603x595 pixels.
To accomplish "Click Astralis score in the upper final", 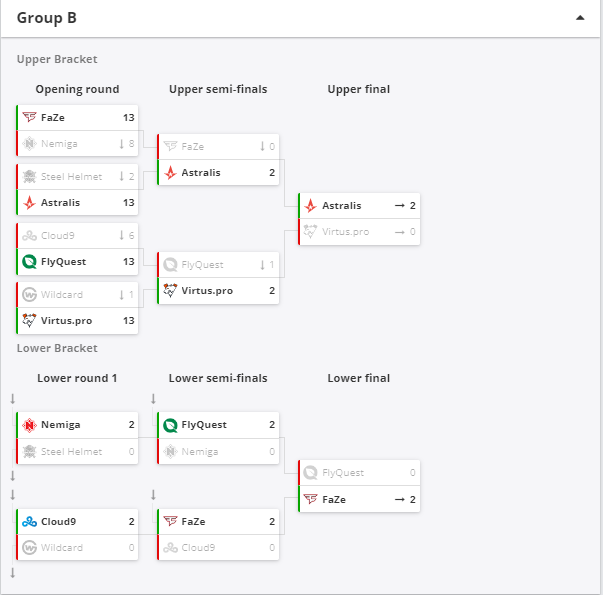I will 412,206.
